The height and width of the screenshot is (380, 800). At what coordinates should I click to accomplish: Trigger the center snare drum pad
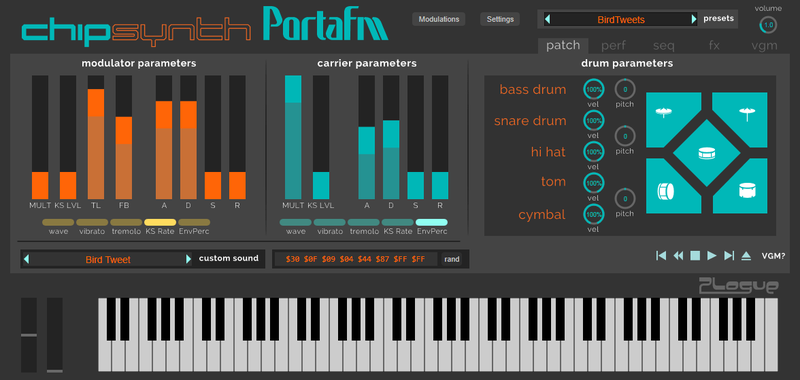click(707, 153)
